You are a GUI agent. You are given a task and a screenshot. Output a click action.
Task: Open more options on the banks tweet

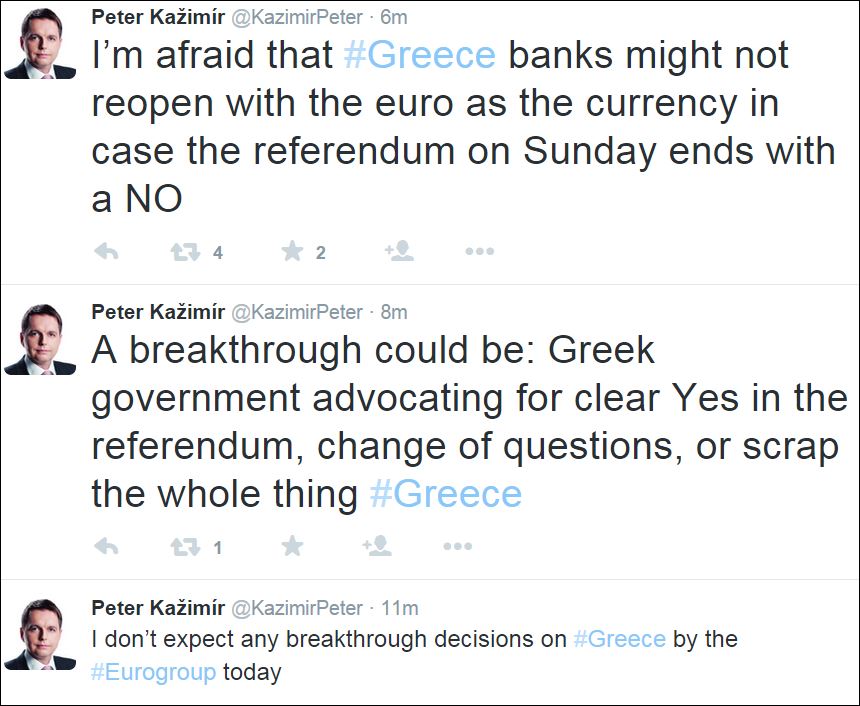(480, 252)
